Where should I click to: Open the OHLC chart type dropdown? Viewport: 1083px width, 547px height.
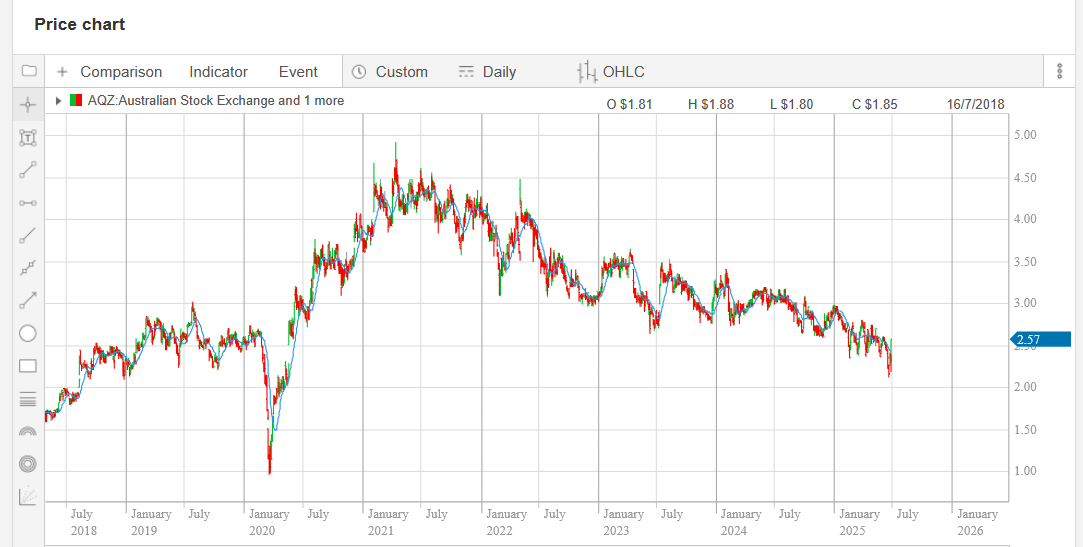coord(611,72)
